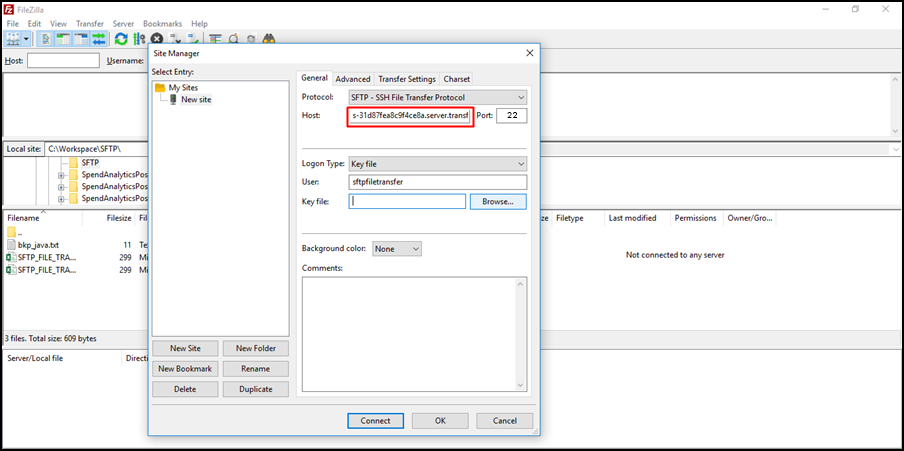Click the OK button
Image resolution: width=904 pixels, height=451 pixels.
point(440,420)
